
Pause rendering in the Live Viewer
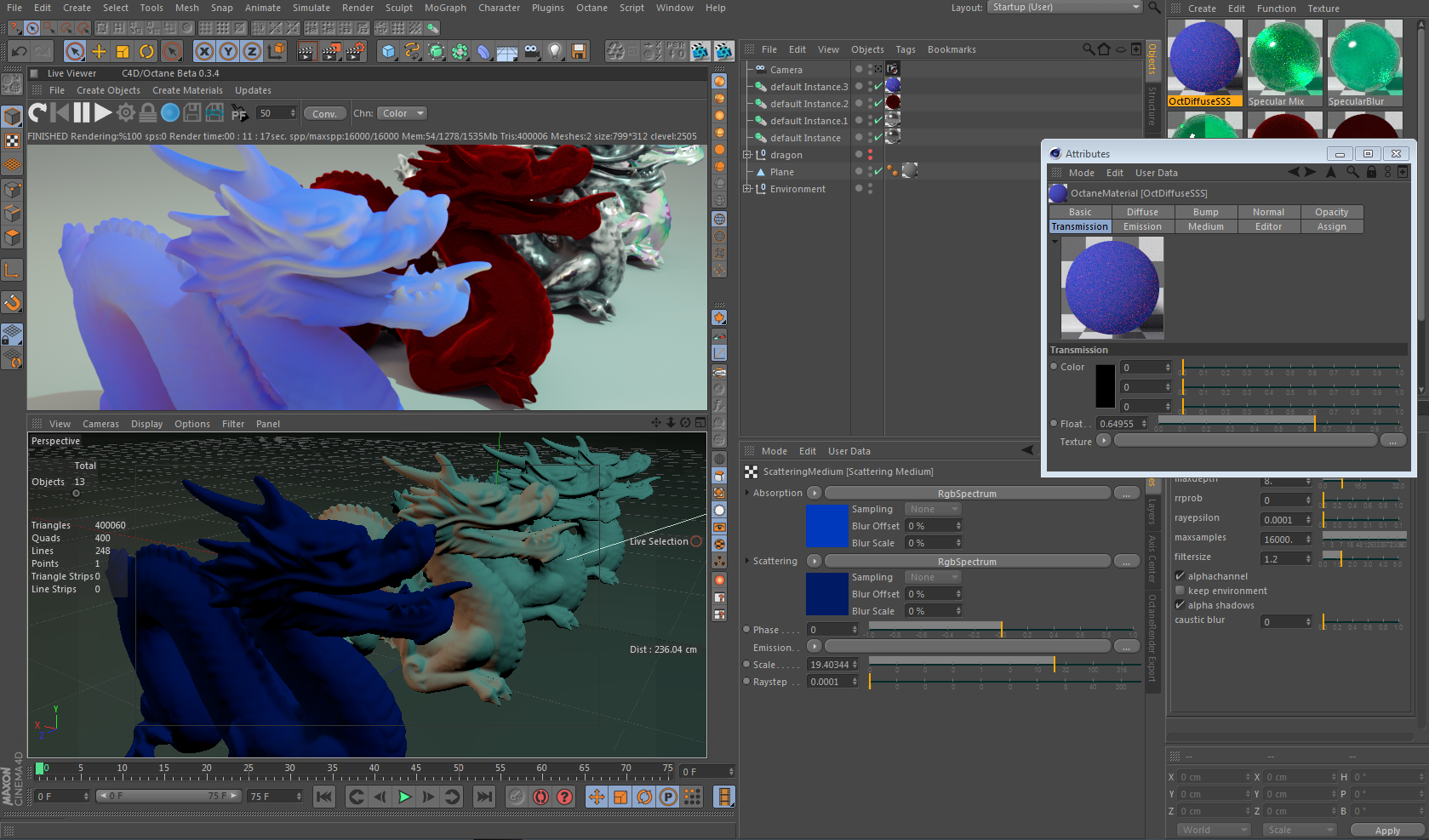(x=82, y=112)
